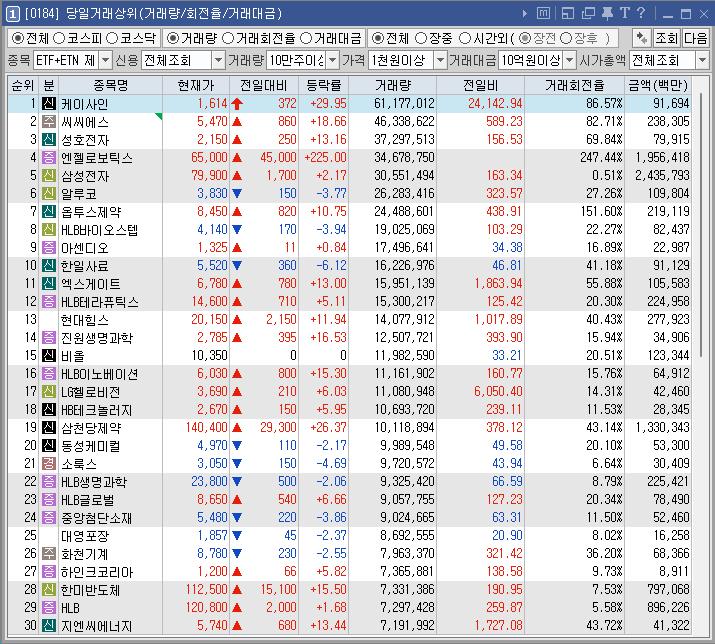Select the 대영포장 stock name
715x644 pixels.
pos(85,536)
